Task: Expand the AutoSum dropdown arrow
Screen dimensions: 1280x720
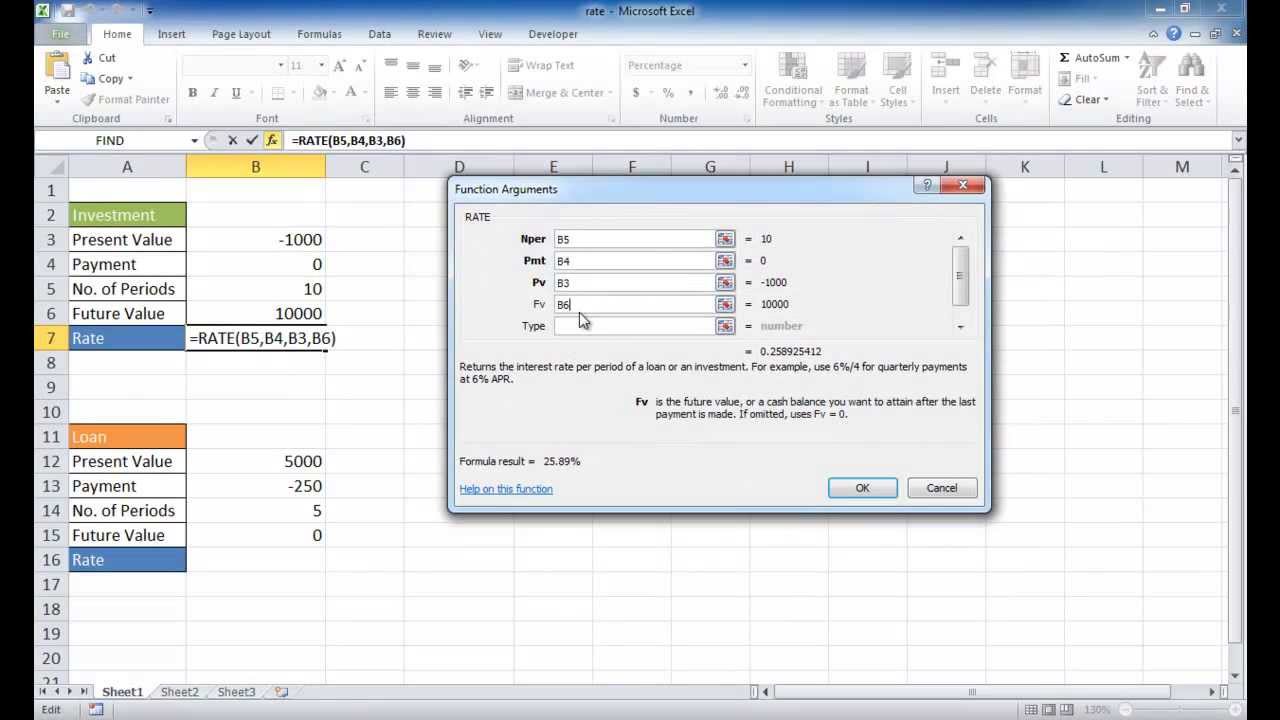Action: tap(1127, 58)
